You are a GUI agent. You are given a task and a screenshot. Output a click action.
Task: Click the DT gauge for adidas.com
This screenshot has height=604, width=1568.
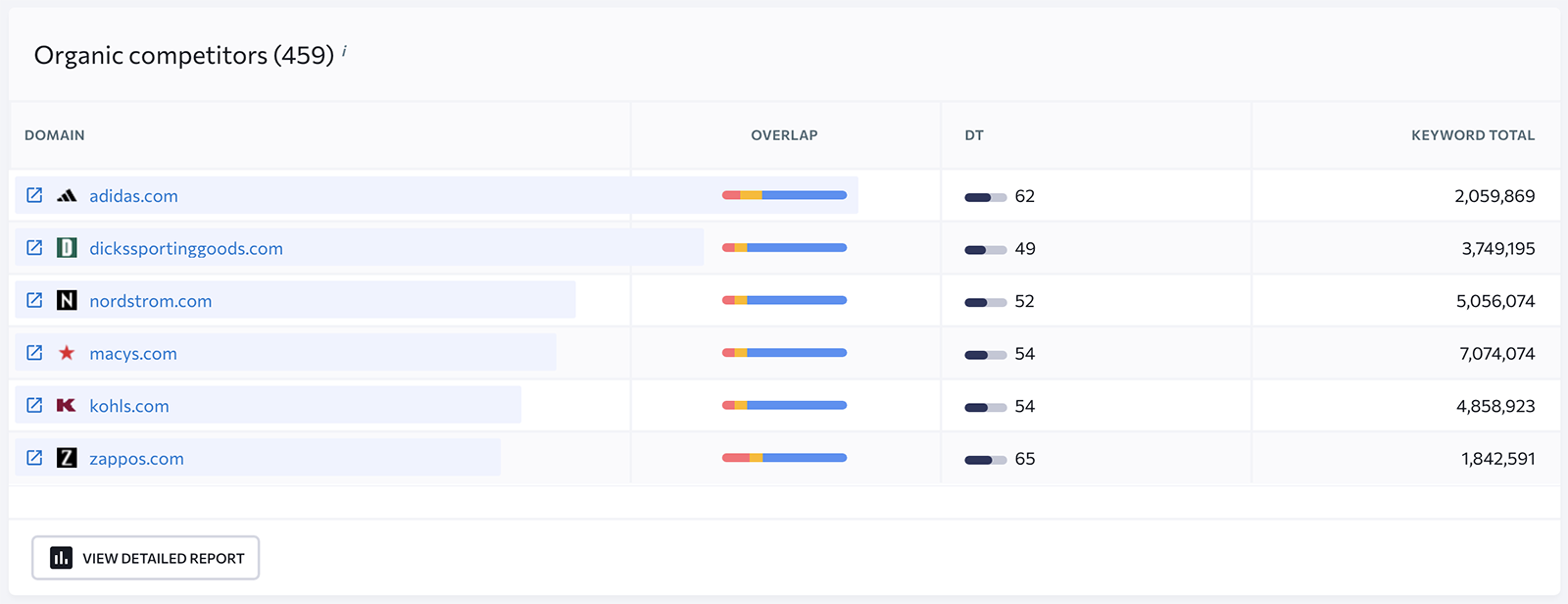click(x=986, y=197)
